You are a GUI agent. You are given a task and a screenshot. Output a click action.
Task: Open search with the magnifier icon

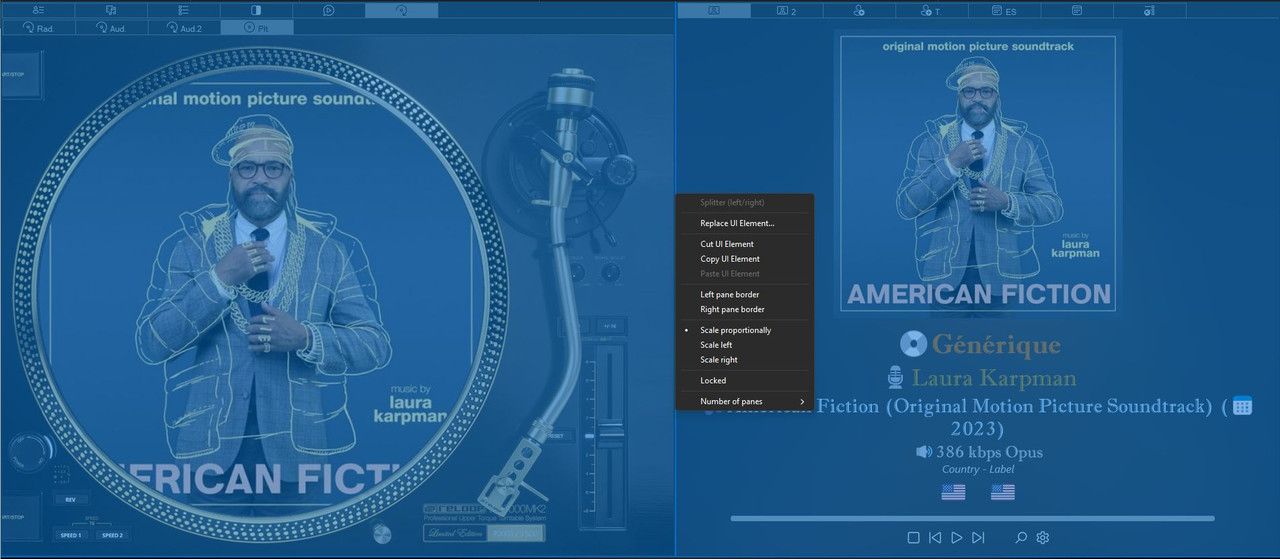click(x=1021, y=538)
